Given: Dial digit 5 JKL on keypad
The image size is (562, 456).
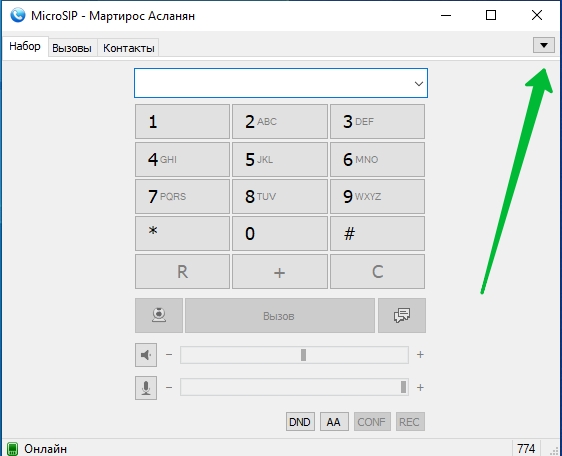Looking at the screenshot, I should pos(280,160).
